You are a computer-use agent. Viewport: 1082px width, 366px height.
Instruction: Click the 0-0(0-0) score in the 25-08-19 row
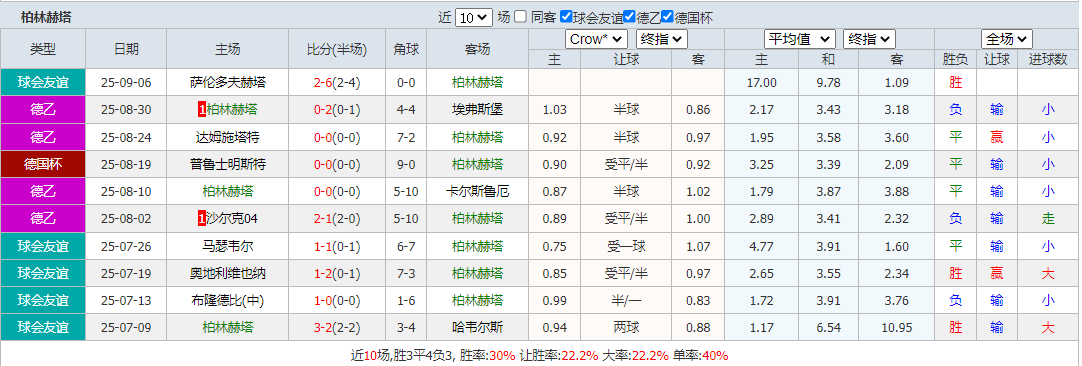pos(337,164)
